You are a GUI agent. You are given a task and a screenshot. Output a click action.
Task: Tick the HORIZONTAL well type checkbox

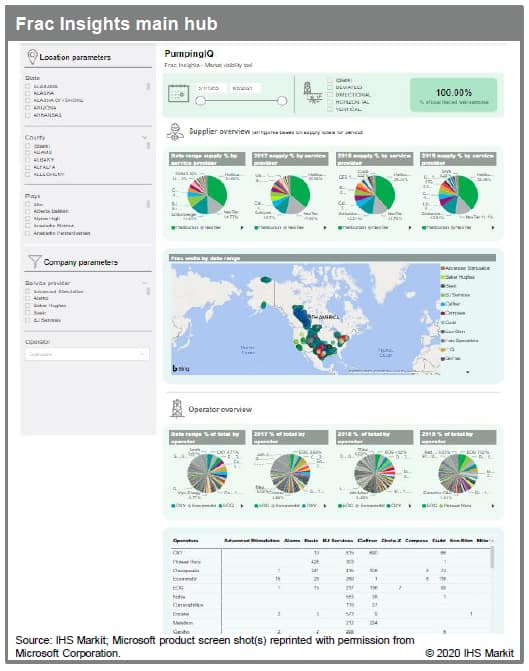tap(330, 102)
